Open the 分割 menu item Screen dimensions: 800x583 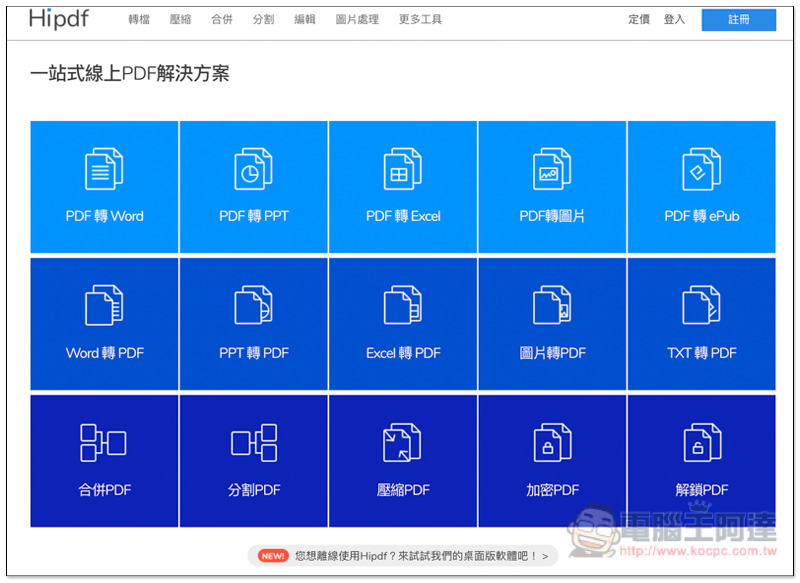click(x=263, y=19)
